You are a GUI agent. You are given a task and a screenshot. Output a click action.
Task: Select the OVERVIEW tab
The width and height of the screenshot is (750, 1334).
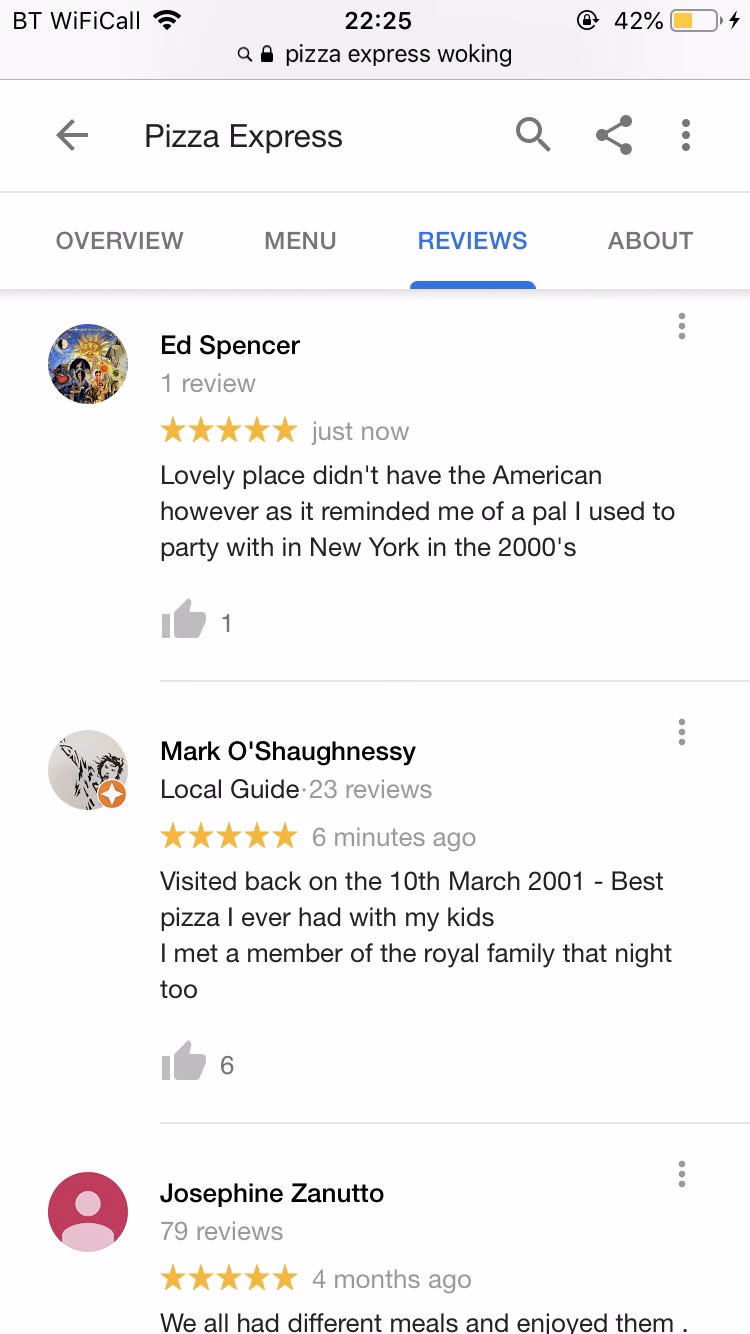coord(119,240)
